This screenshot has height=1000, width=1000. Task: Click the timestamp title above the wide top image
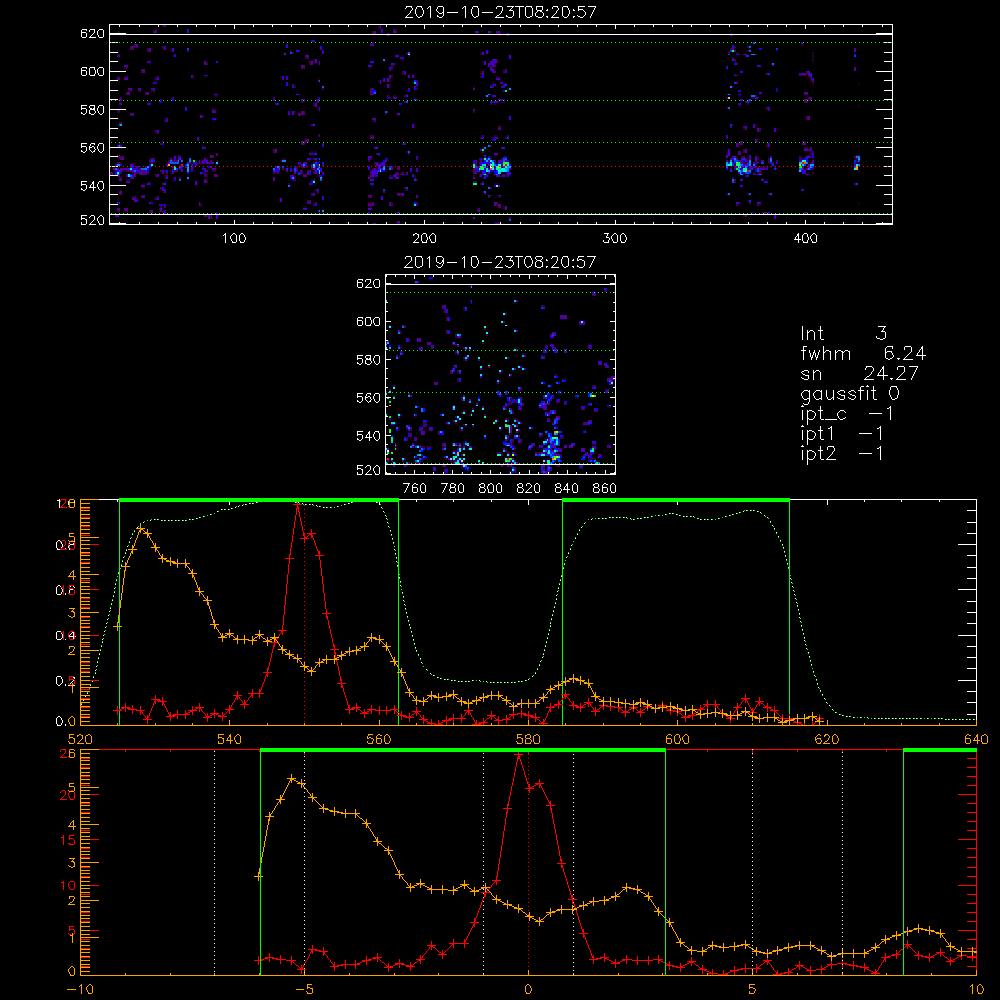(501, 12)
